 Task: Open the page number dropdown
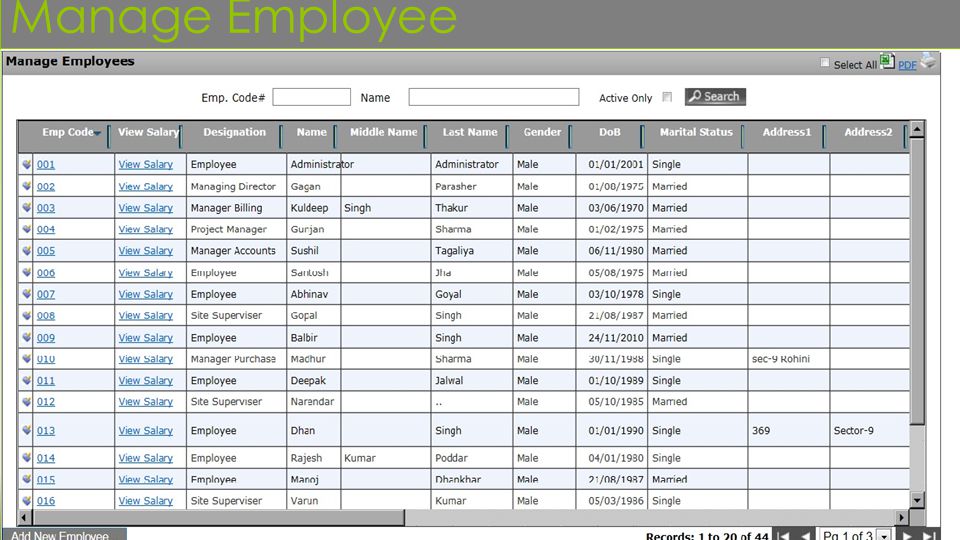[884, 536]
